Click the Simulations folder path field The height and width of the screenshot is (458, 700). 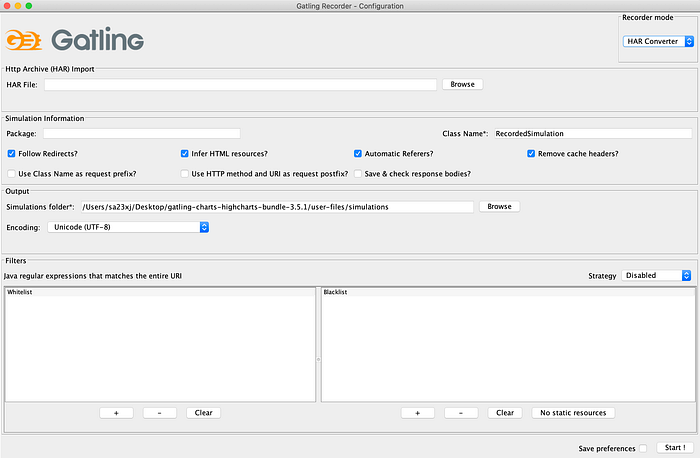277,207
